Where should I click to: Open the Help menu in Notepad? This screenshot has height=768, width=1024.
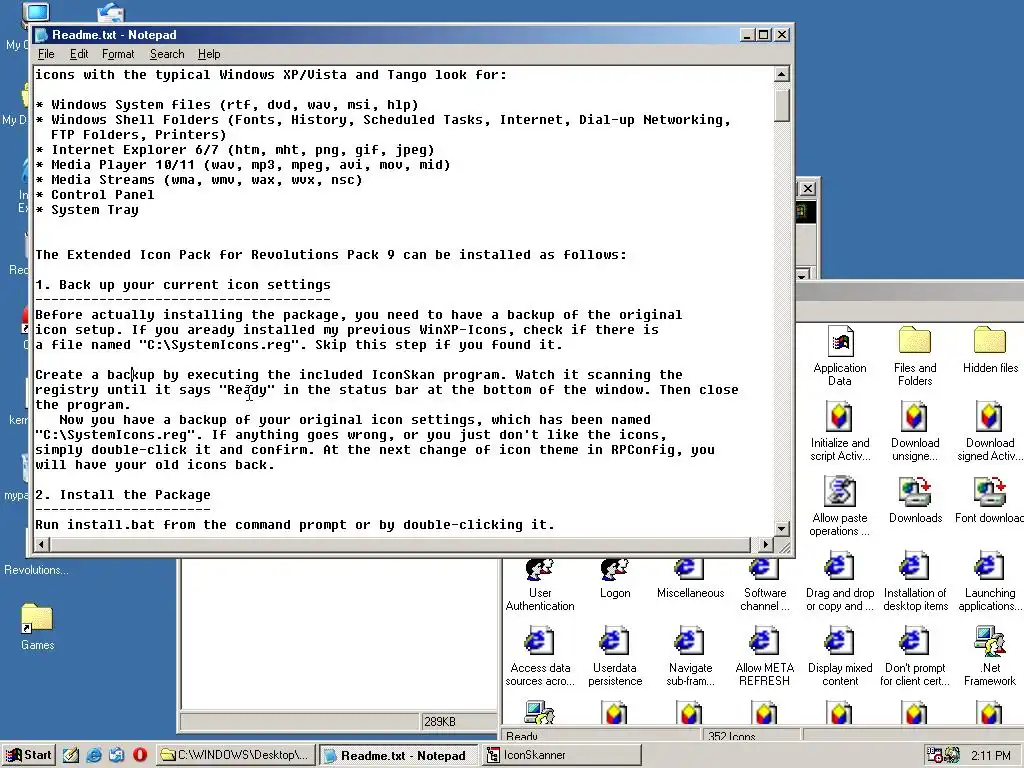click(209, 54)
